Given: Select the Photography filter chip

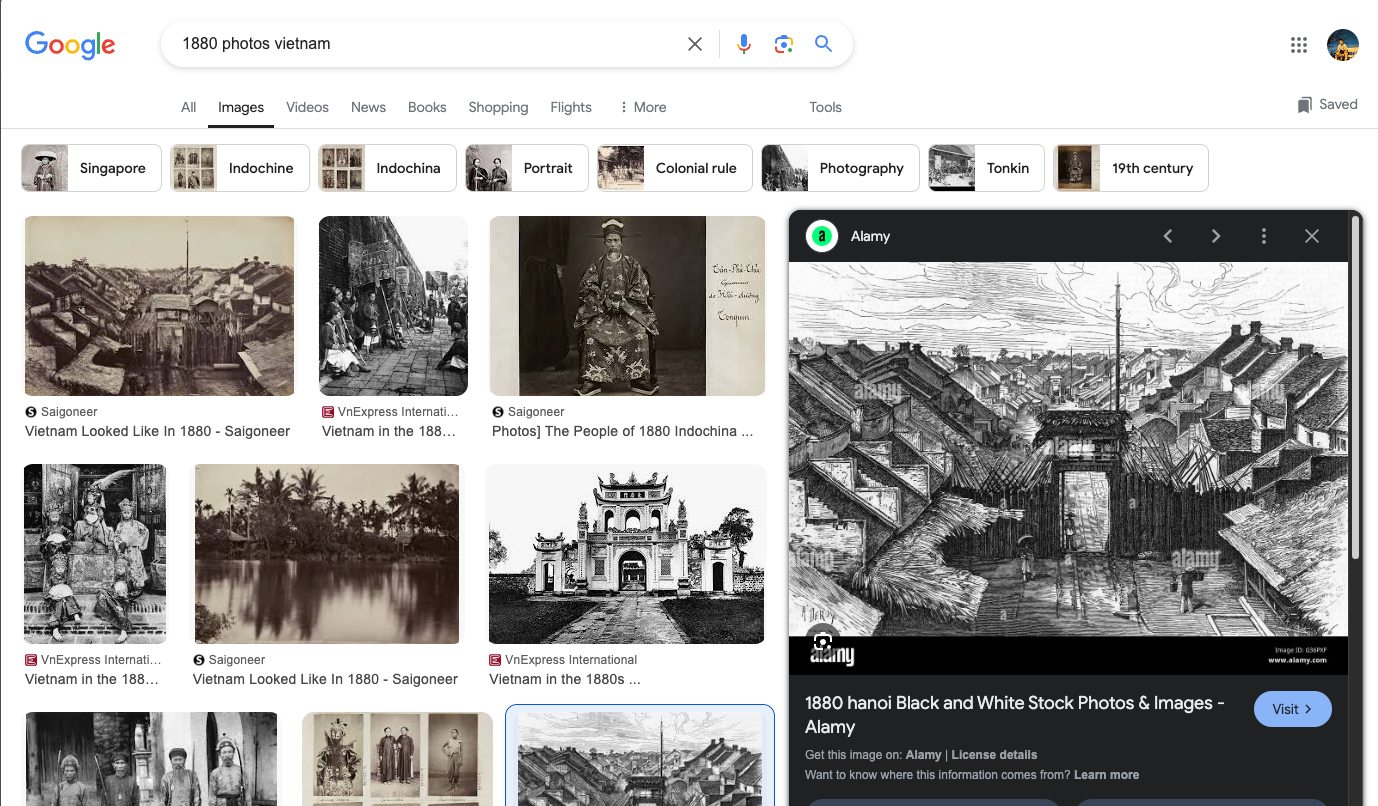Looking at the screenshot, I should [840, 168].
